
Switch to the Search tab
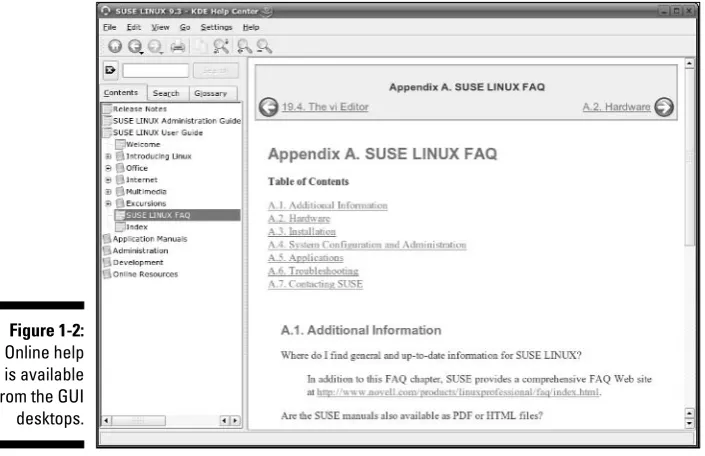(x=168, y=93)
